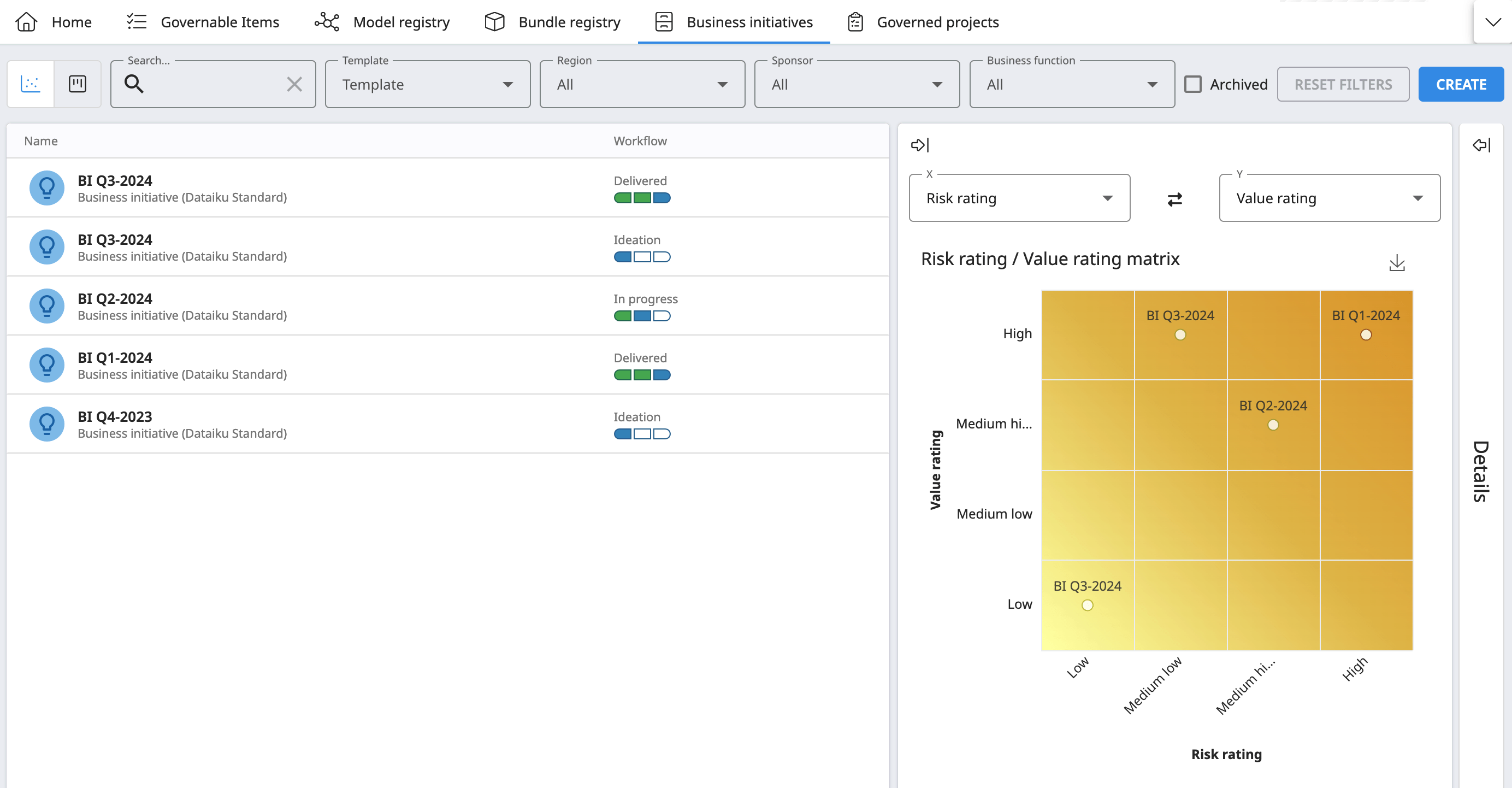Toggle the Archived checkbox
Image resolution: width=1512 pixels, height=788 pixels.
click(1192, 84)
